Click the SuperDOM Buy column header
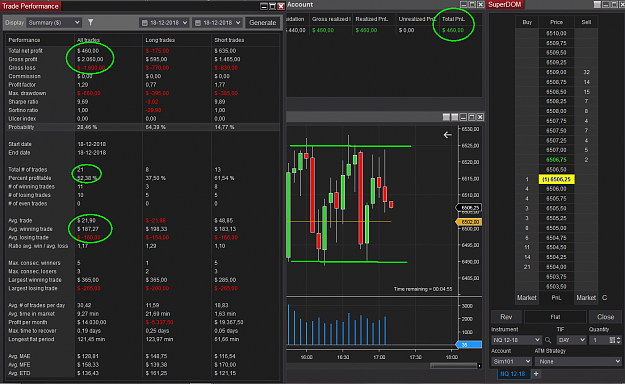Image resolution: width=625 pixels, height=384 pixels. pyautogui.click(x=527, y=22)
